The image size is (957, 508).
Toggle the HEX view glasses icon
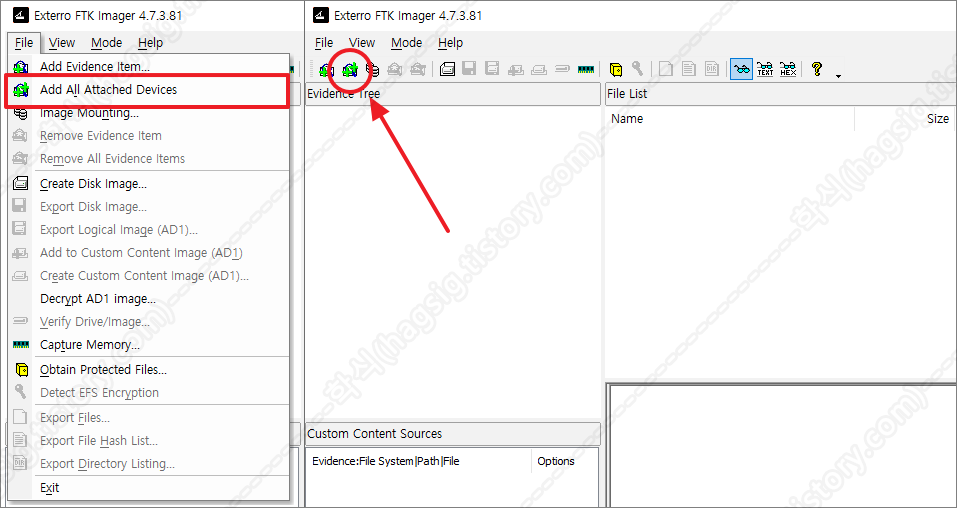coord(788,69)
